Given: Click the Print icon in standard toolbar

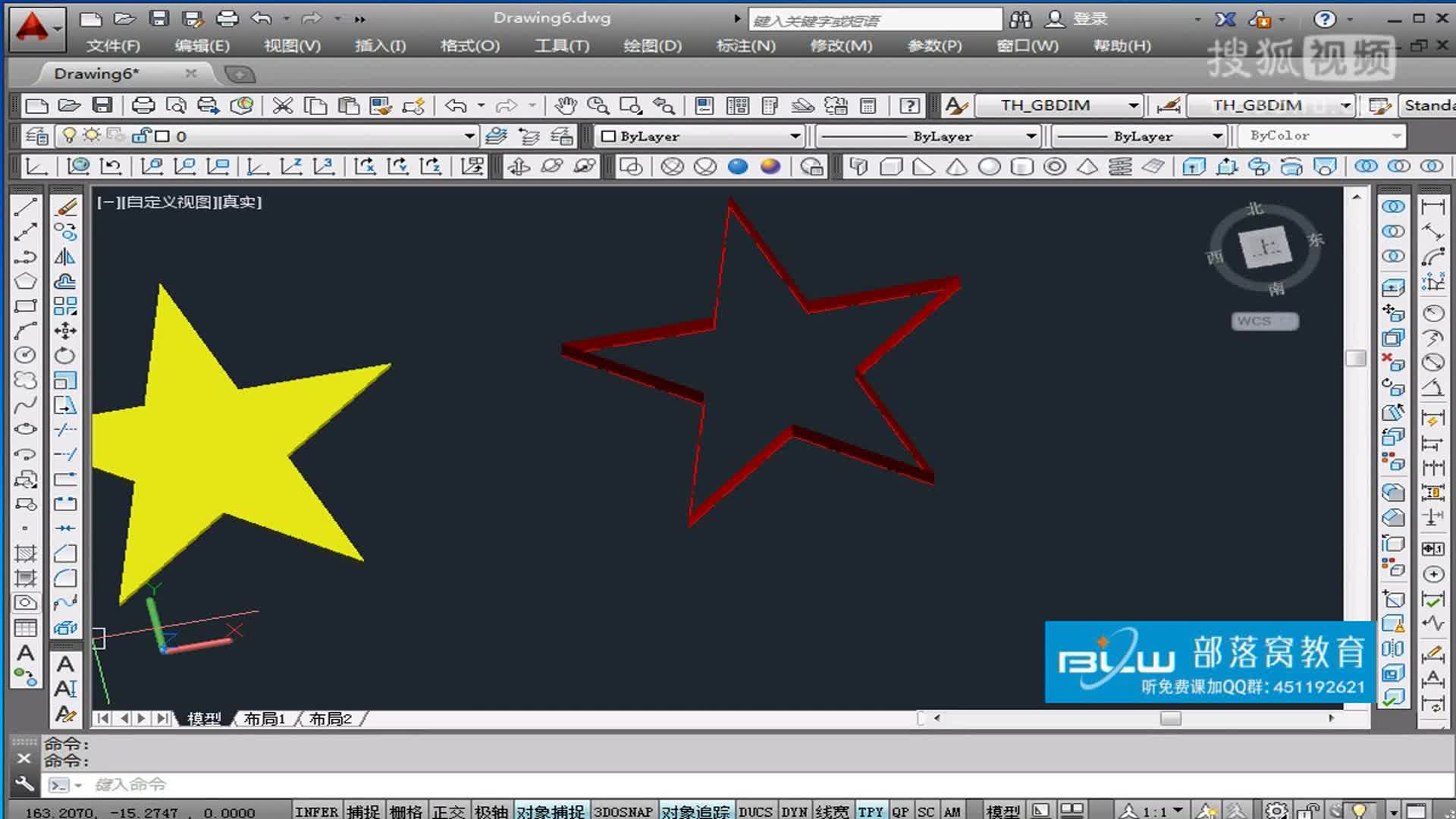Looking at the screenshot, I should (143, 105).
